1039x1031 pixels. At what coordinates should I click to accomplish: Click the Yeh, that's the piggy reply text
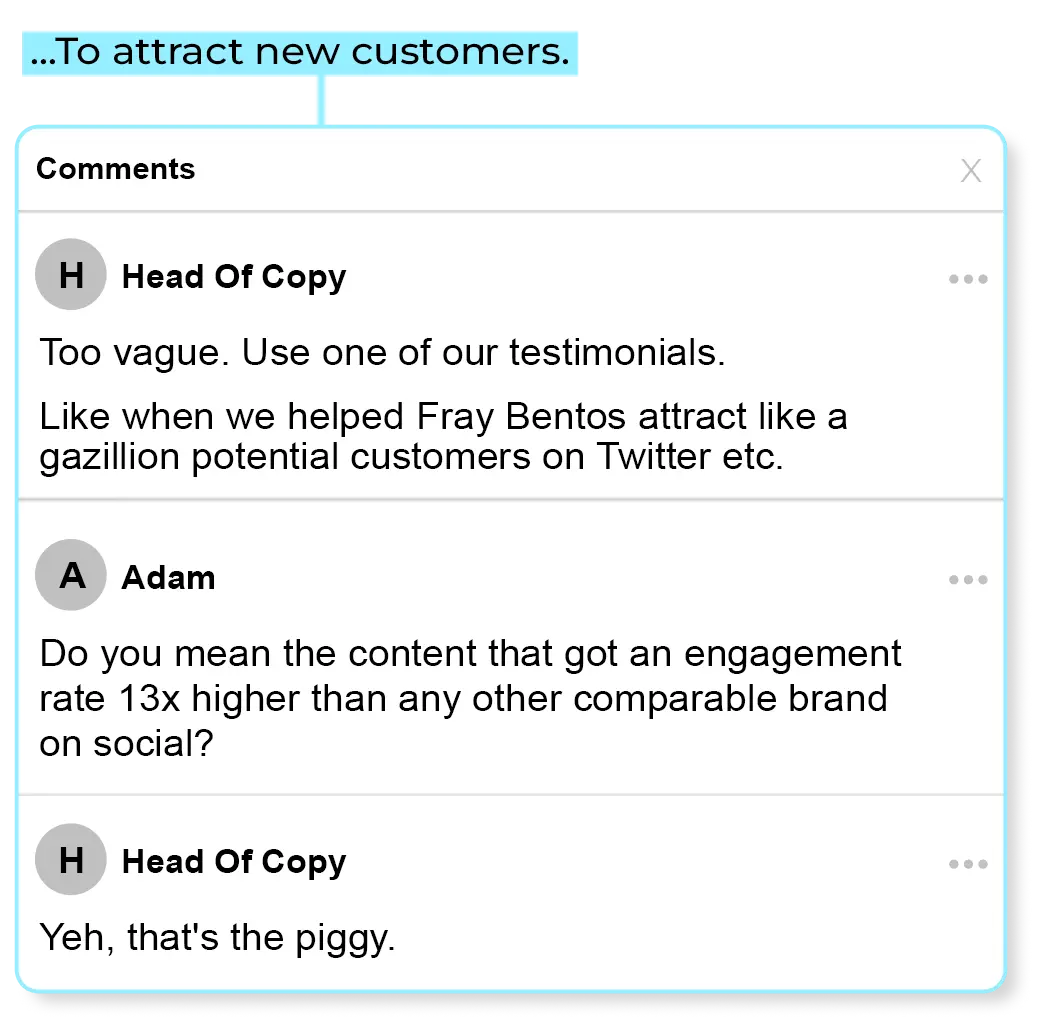(x=217, y=938)
